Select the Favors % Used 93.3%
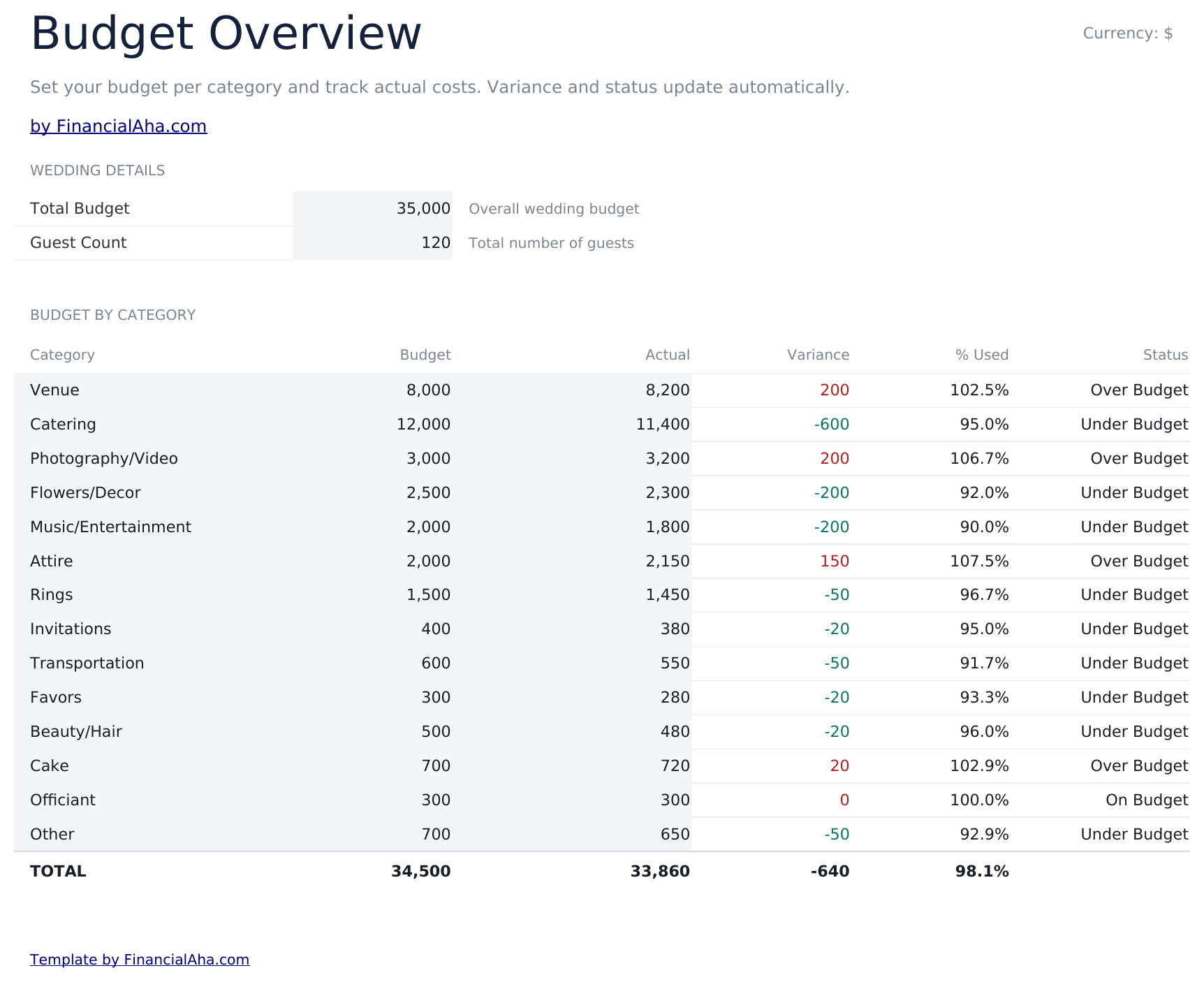This screenshot has height=982, width=1204. (x=984, y=698)
